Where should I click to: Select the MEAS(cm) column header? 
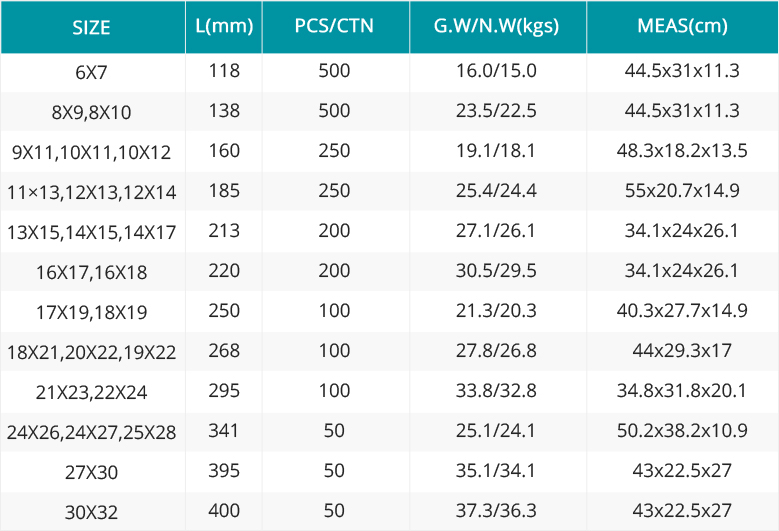point(682,26)
